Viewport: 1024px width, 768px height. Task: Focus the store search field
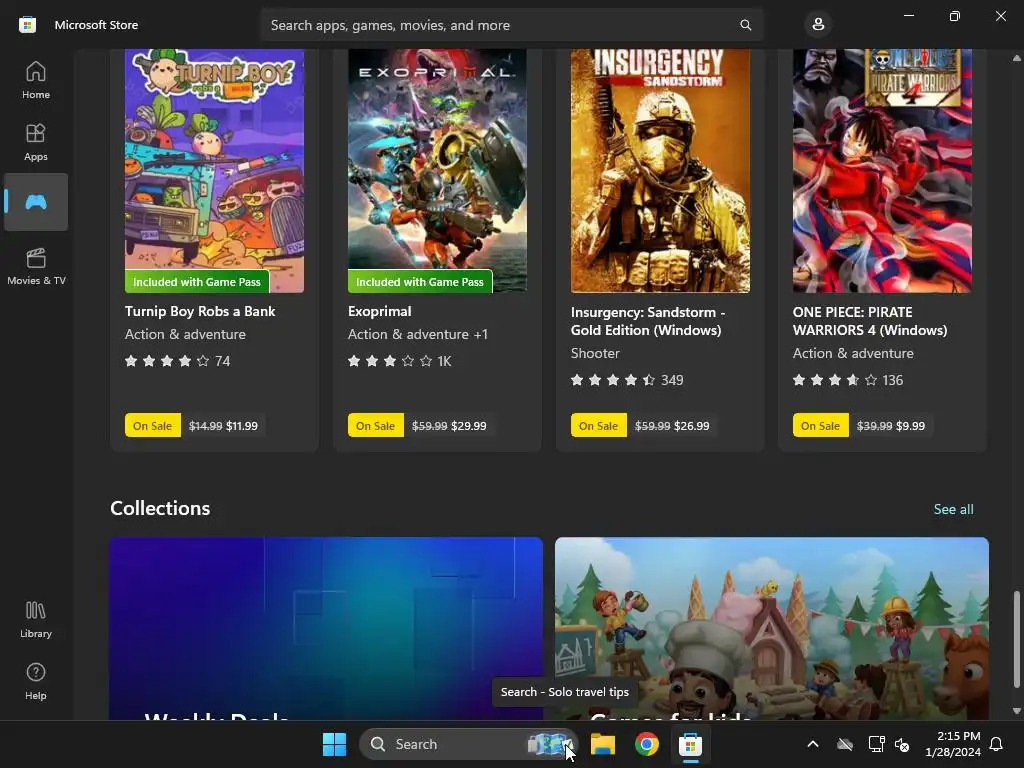(511, 25)
